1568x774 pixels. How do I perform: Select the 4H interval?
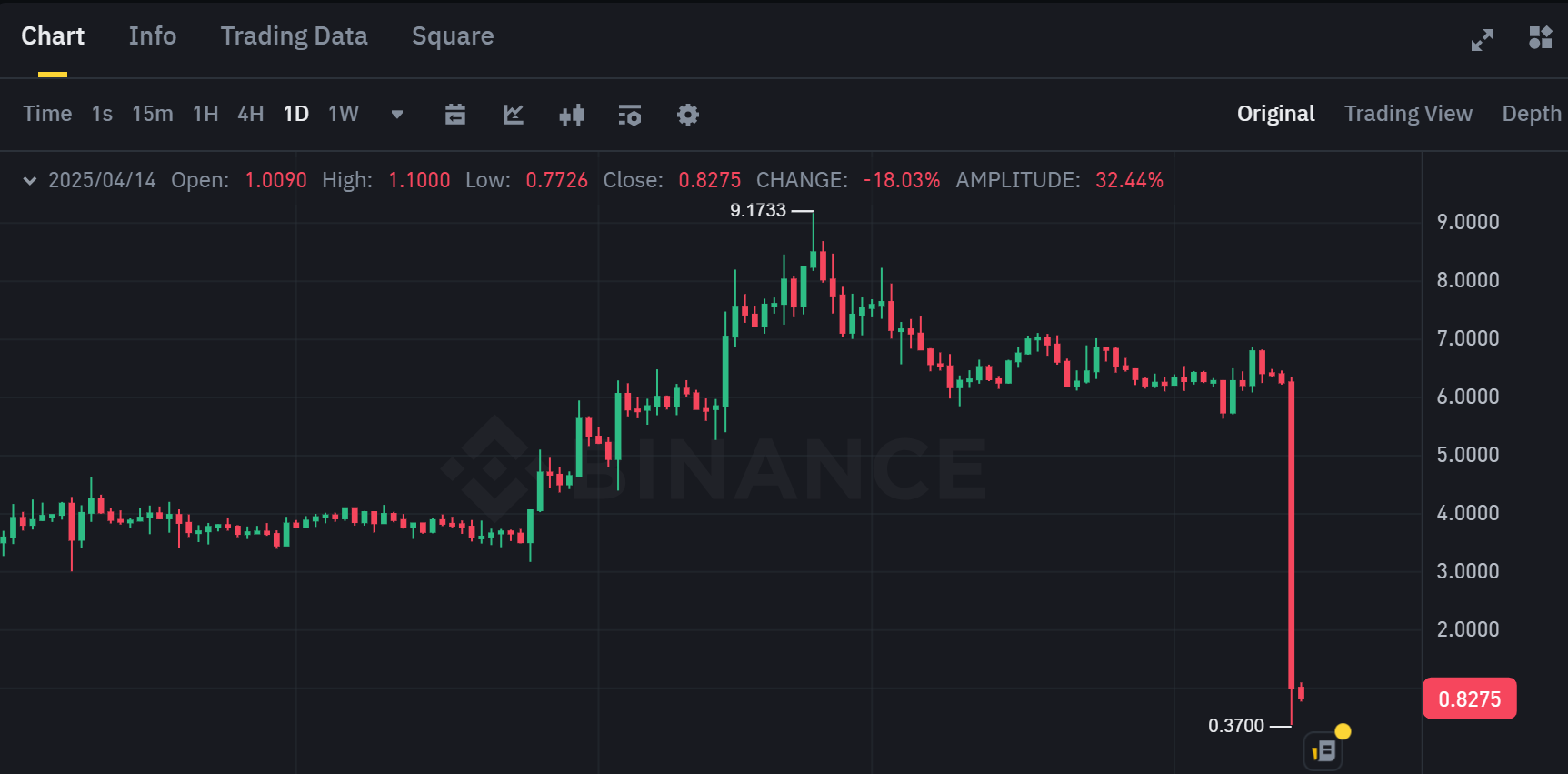(x=250, y=114)
